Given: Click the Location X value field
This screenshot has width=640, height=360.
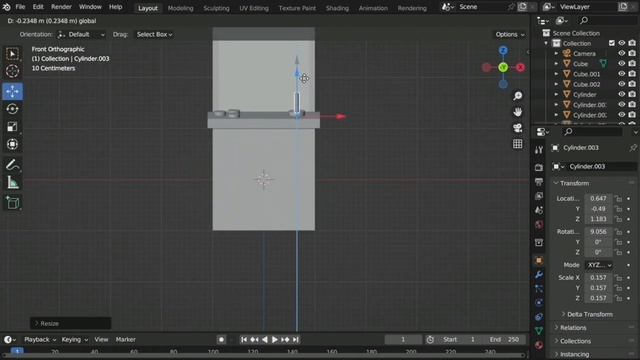Looking at the screenshot, I should click(598, 199).
